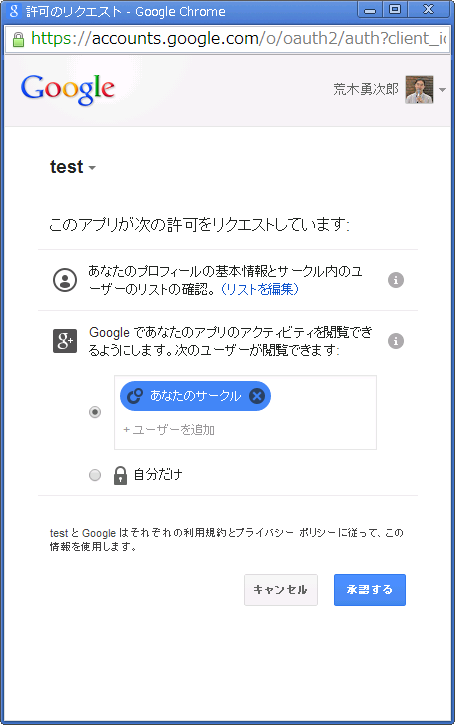Viewport: 455px width, 725px height.
Task: Click the 承認する button
Action: pos(370,590)
